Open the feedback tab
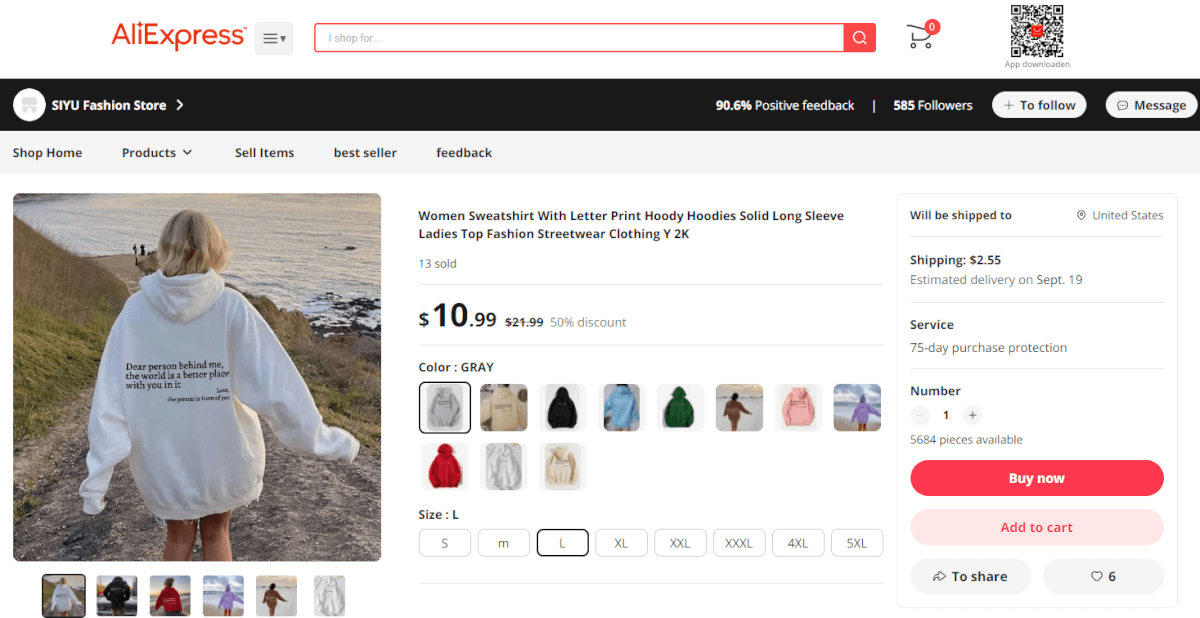 pyautogui.click(x=464, y=153)
